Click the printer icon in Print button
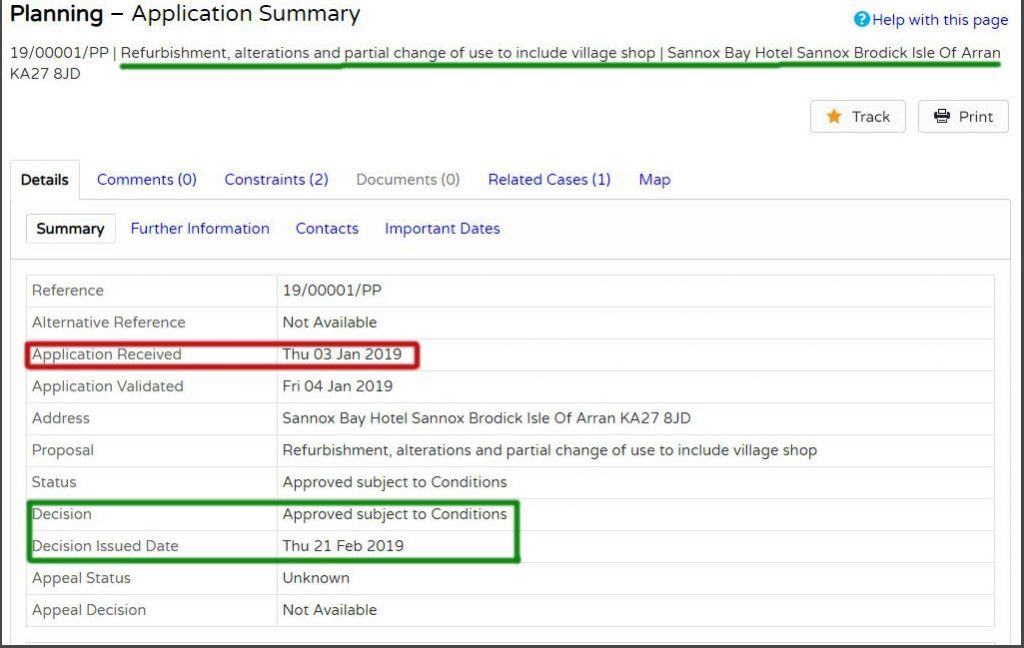This screenshot has height=648, width=1024. [x=942, y=116]
